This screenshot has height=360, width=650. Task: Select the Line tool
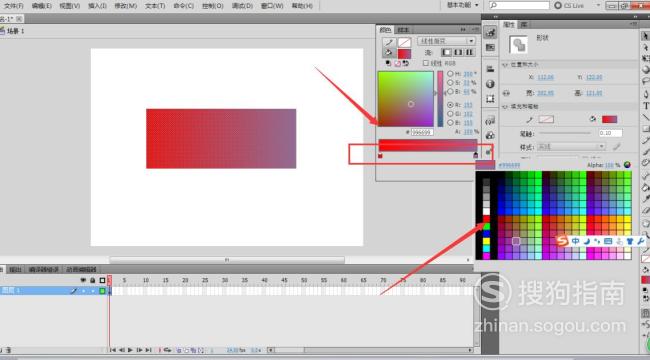[646, 118]
